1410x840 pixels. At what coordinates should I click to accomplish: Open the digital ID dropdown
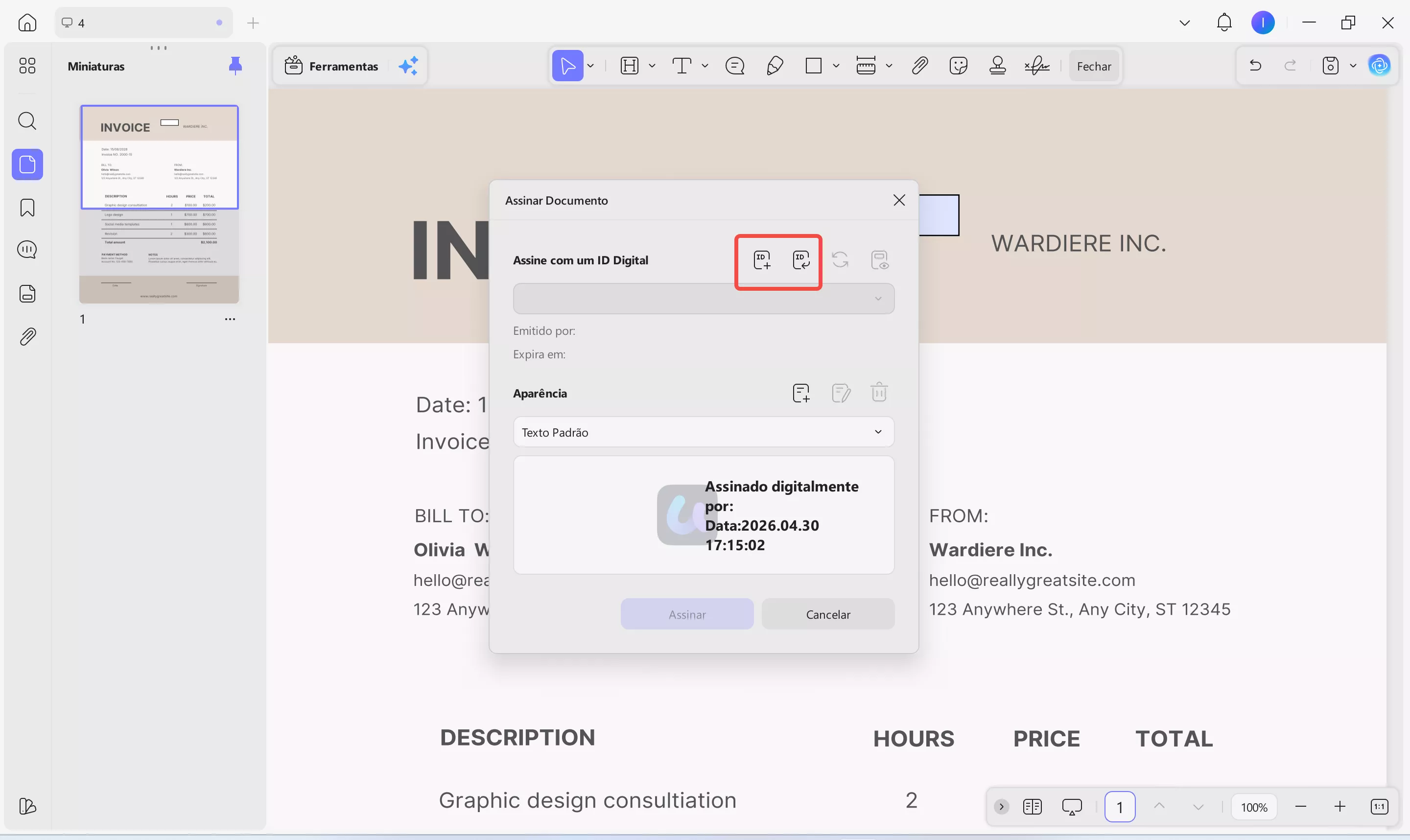click(x=704, y=299)
